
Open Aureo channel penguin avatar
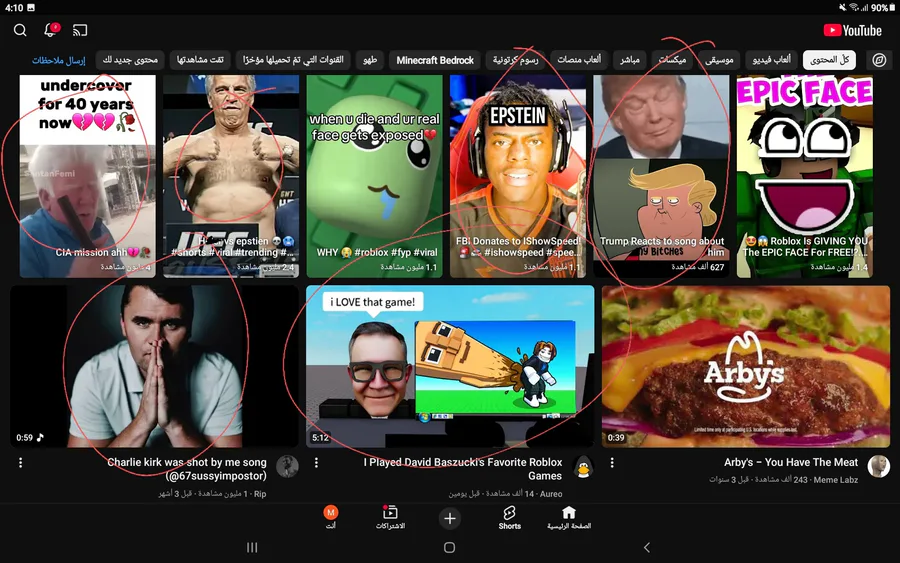tap(583, 467)
